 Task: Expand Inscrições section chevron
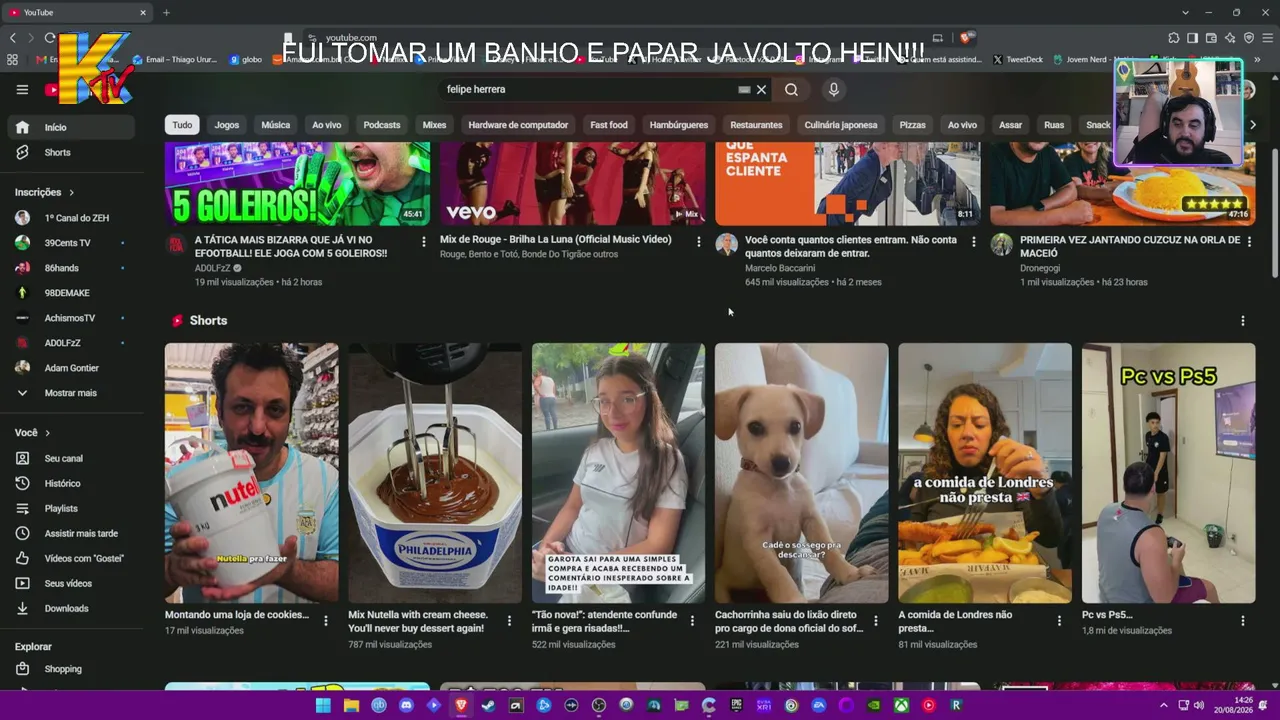(x=71, y=192)
